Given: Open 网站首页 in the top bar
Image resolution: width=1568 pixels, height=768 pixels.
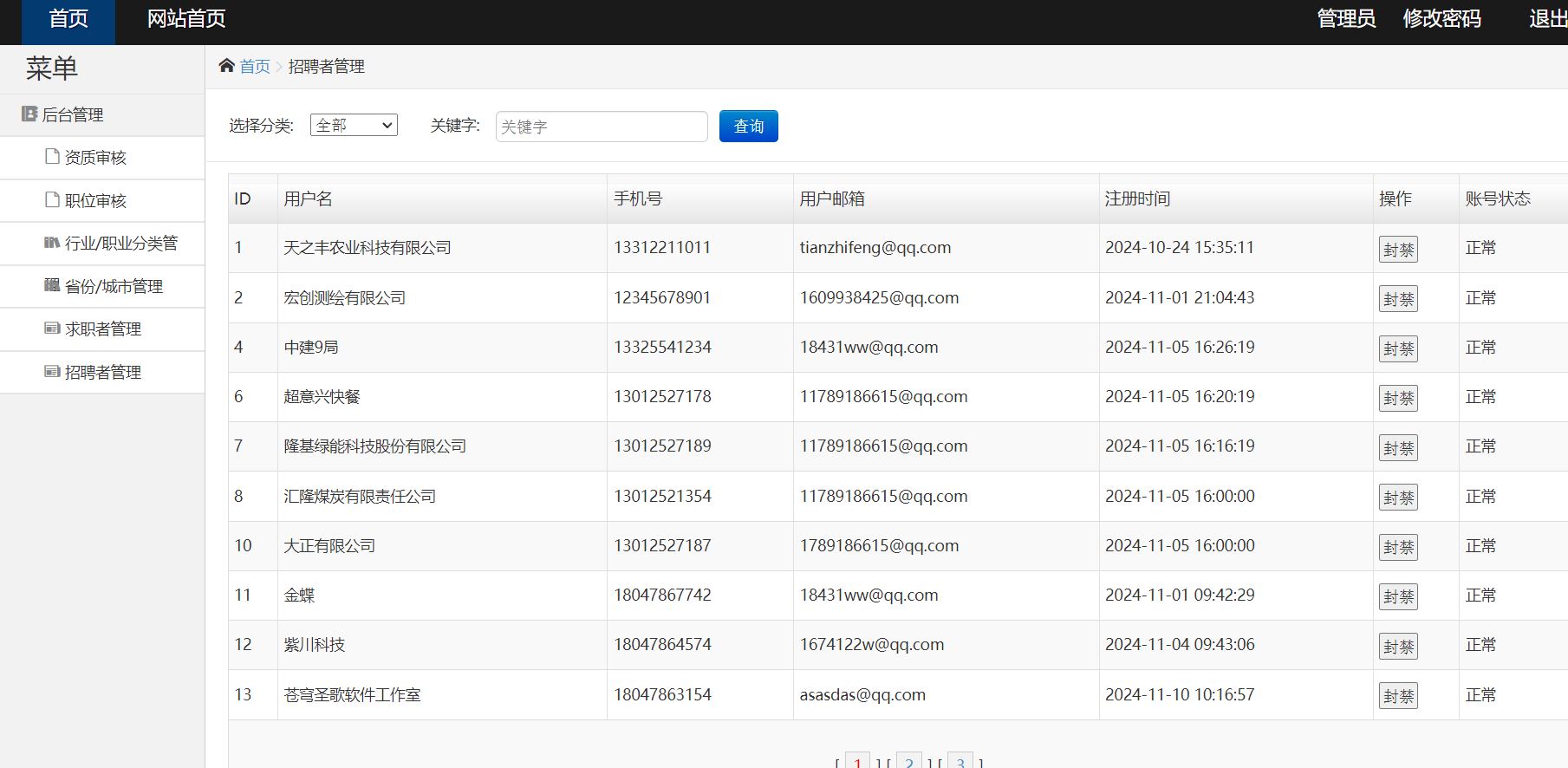Looking at the screenshot, I should 186,19.
